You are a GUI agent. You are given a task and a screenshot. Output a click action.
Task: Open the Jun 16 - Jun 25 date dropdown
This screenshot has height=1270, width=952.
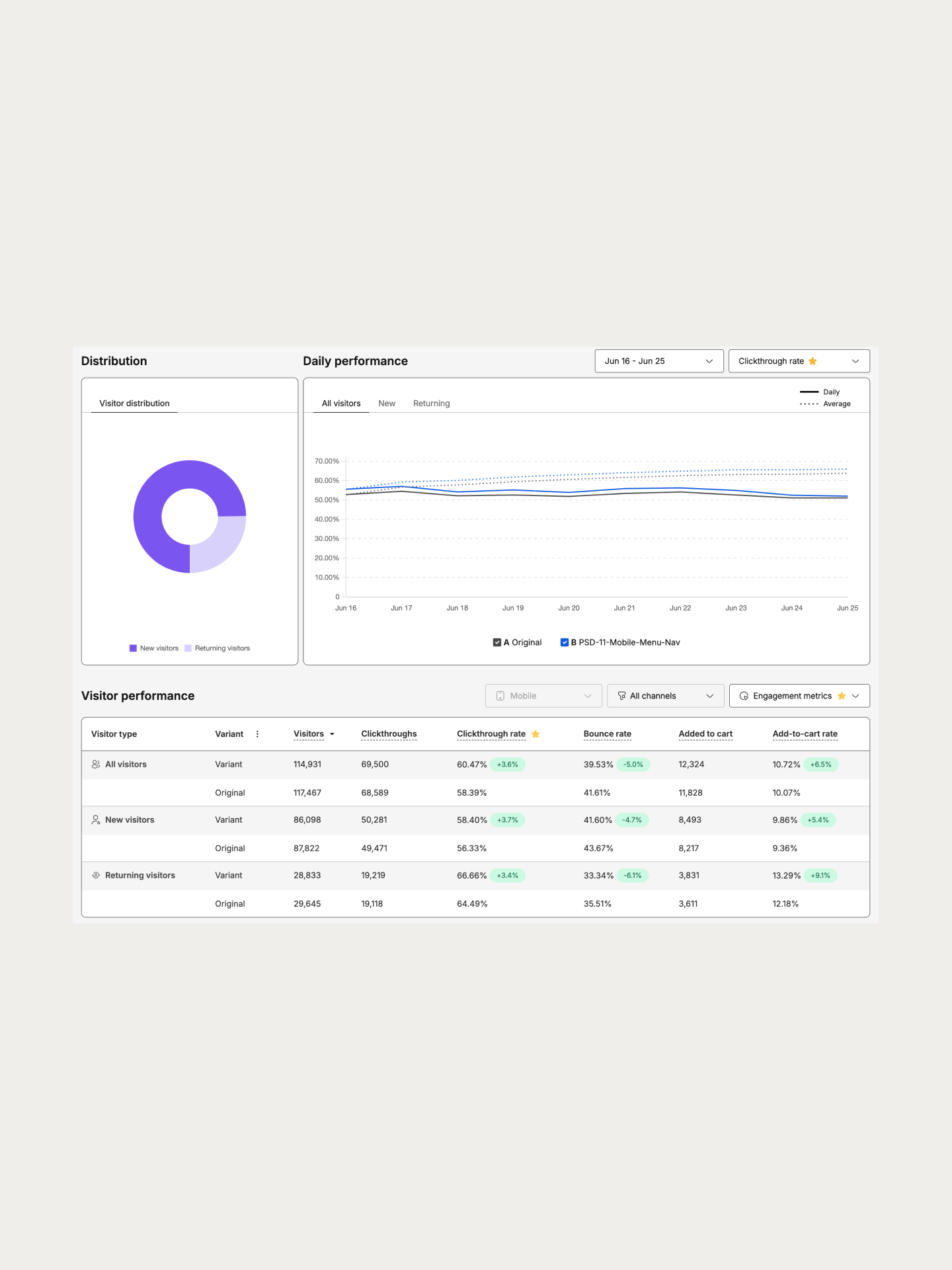click(x=659, y=361)
